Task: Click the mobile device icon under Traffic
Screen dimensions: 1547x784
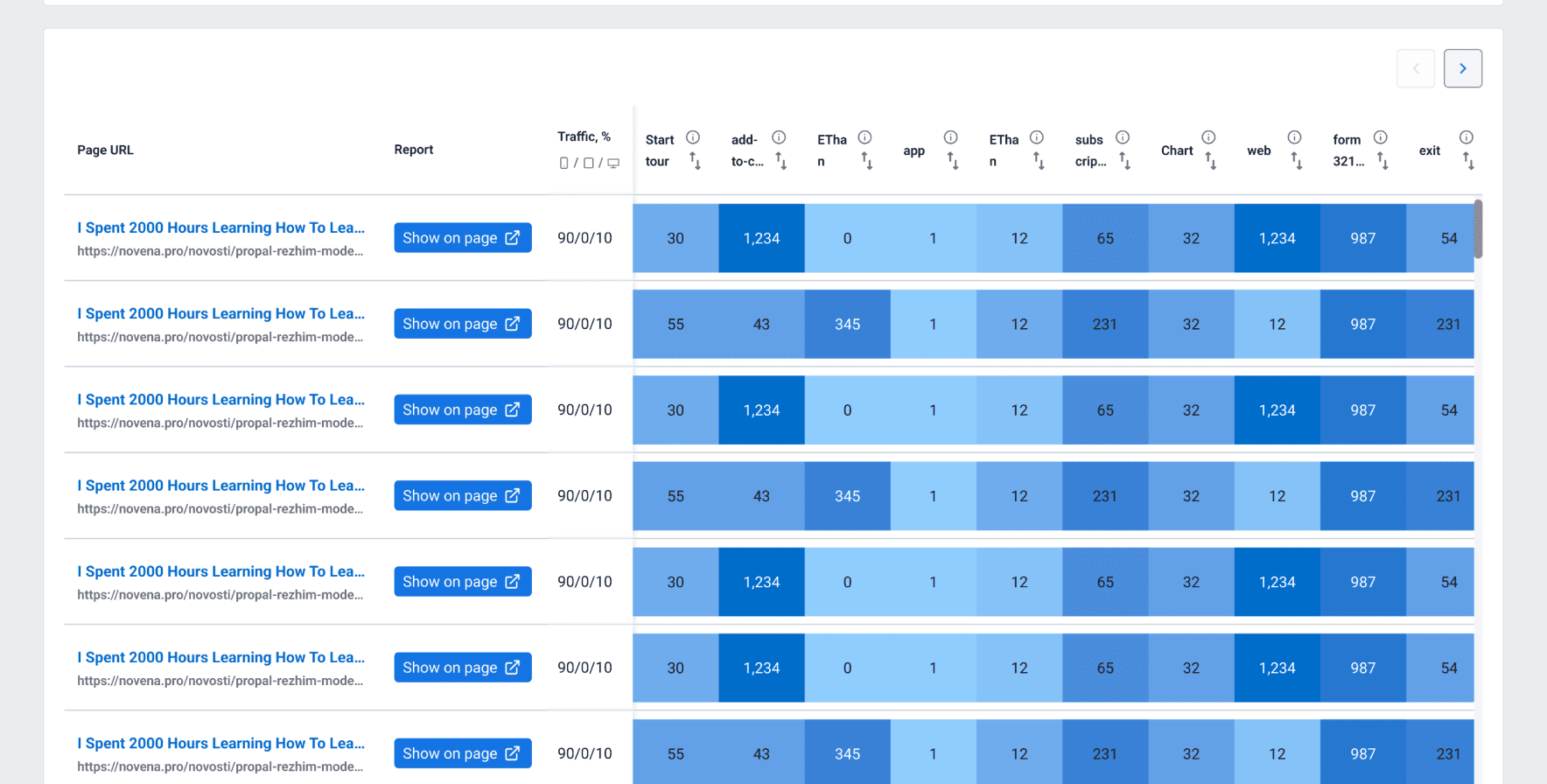Action: coord(563,164)
